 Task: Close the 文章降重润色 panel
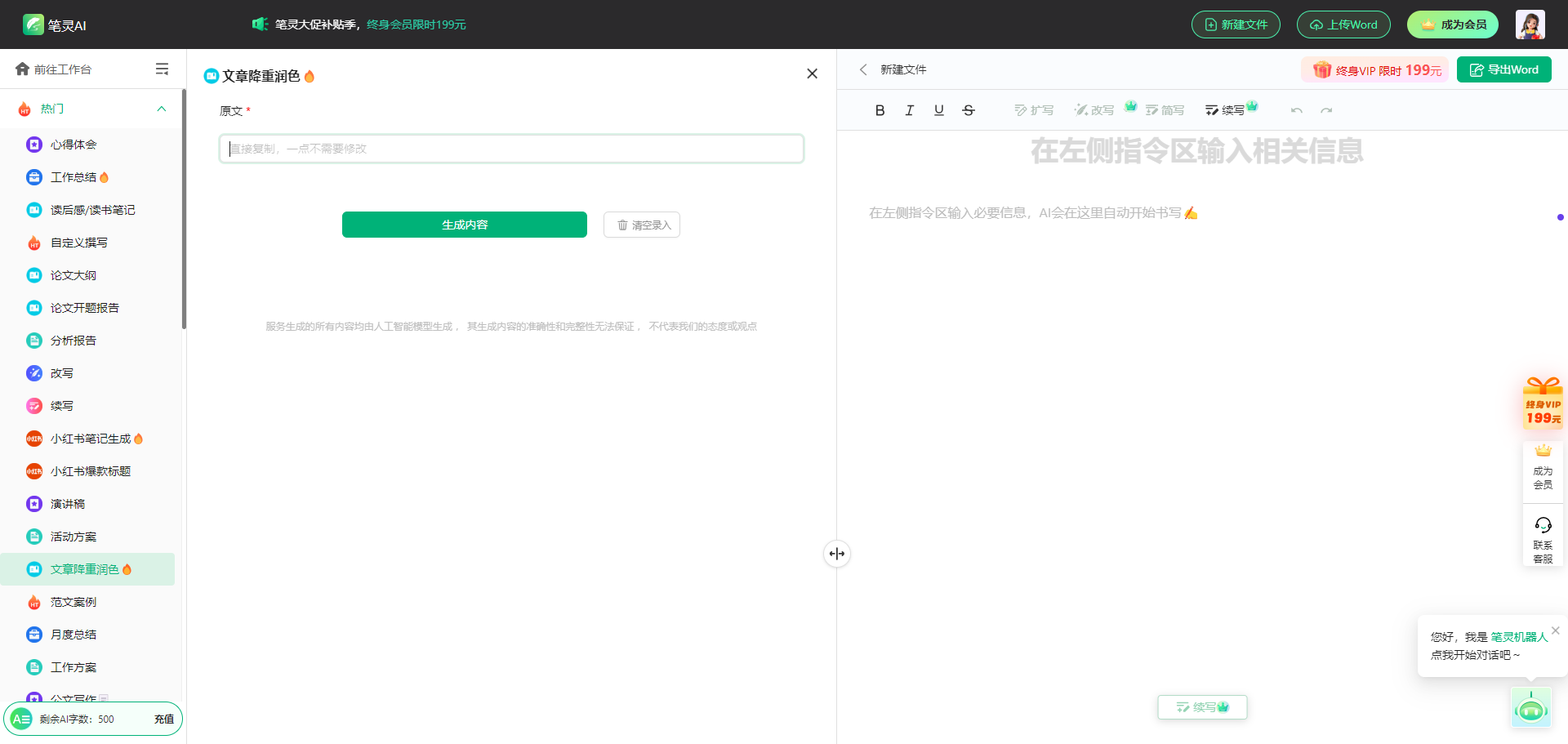[x=812, y=74]
